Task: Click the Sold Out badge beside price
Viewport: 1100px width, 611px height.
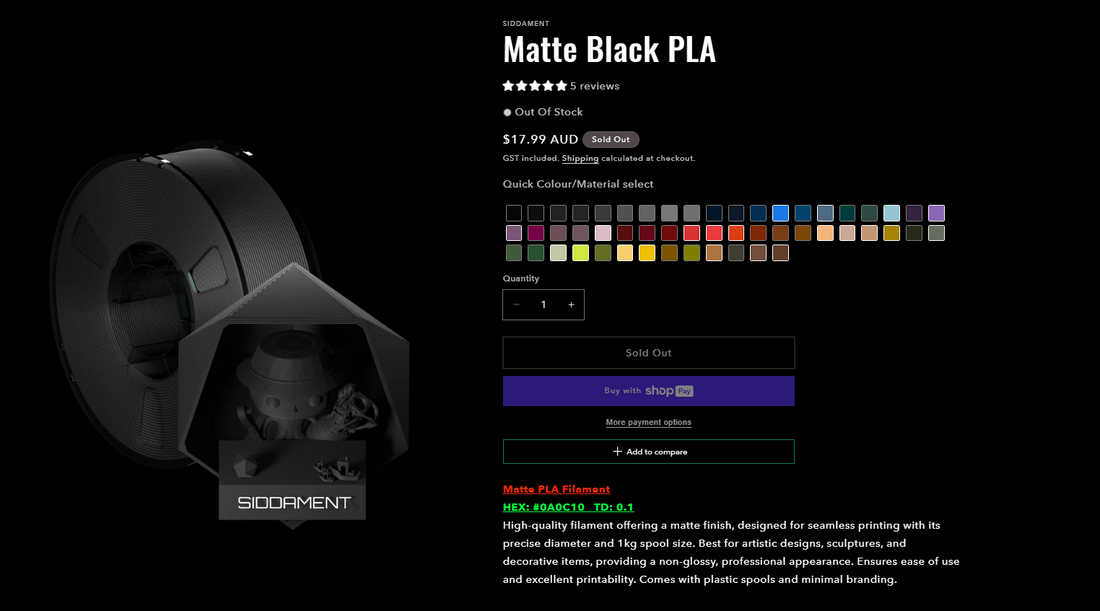Action: pos(610,140)
